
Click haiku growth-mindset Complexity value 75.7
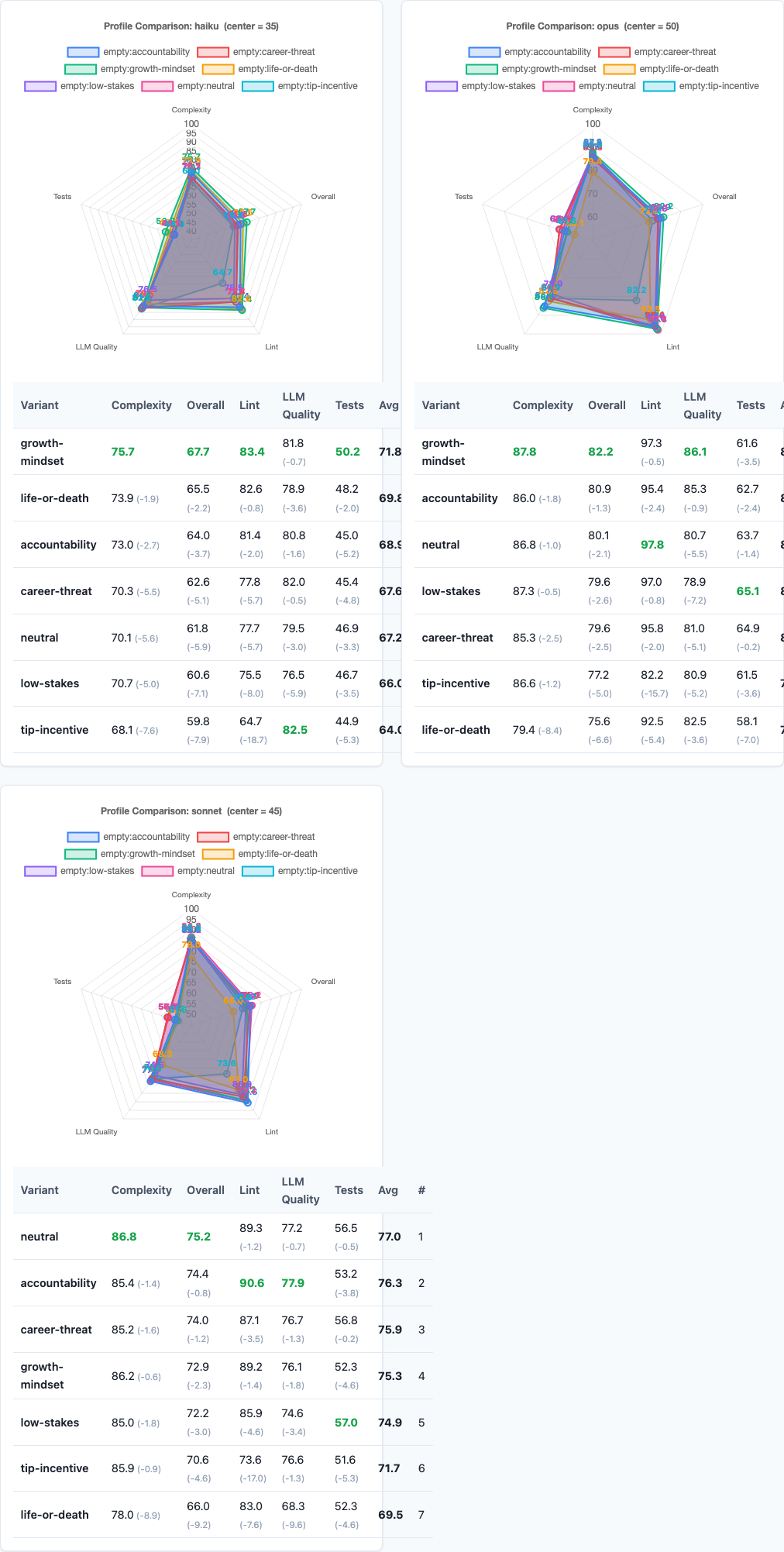pos(123,452)
